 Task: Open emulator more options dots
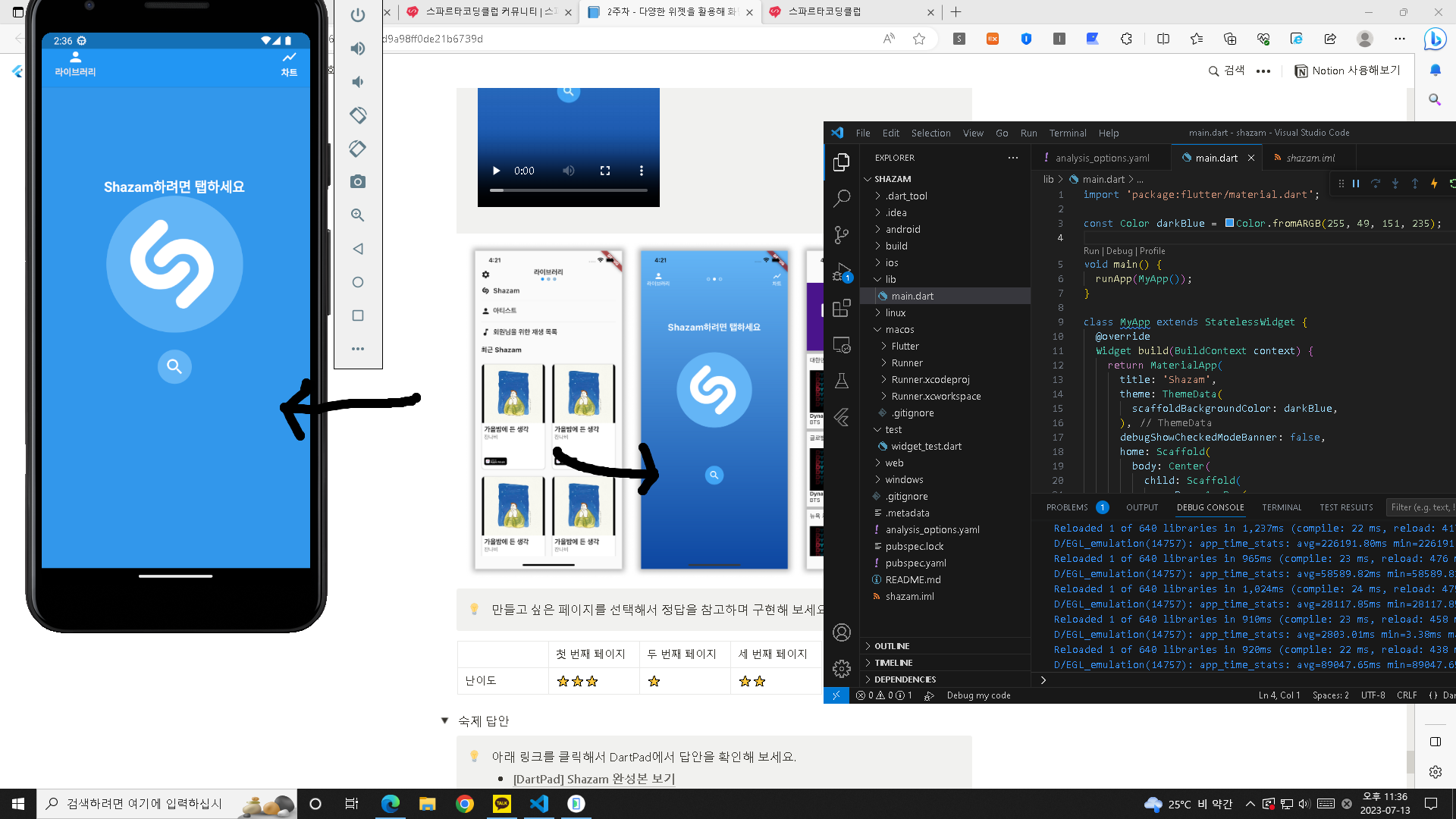(x=358, y=349)
